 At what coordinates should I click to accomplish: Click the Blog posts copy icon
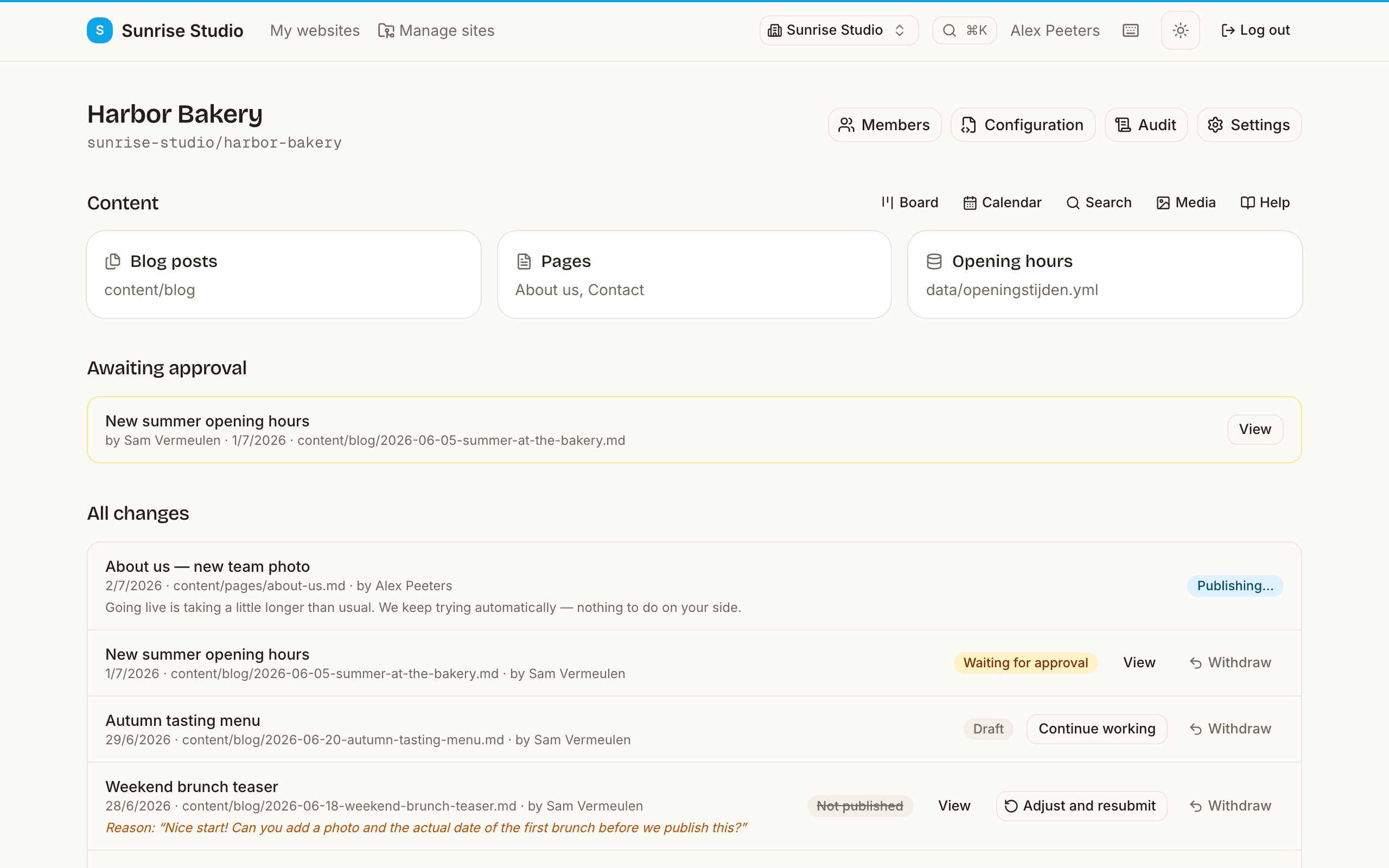pos(113,261)
